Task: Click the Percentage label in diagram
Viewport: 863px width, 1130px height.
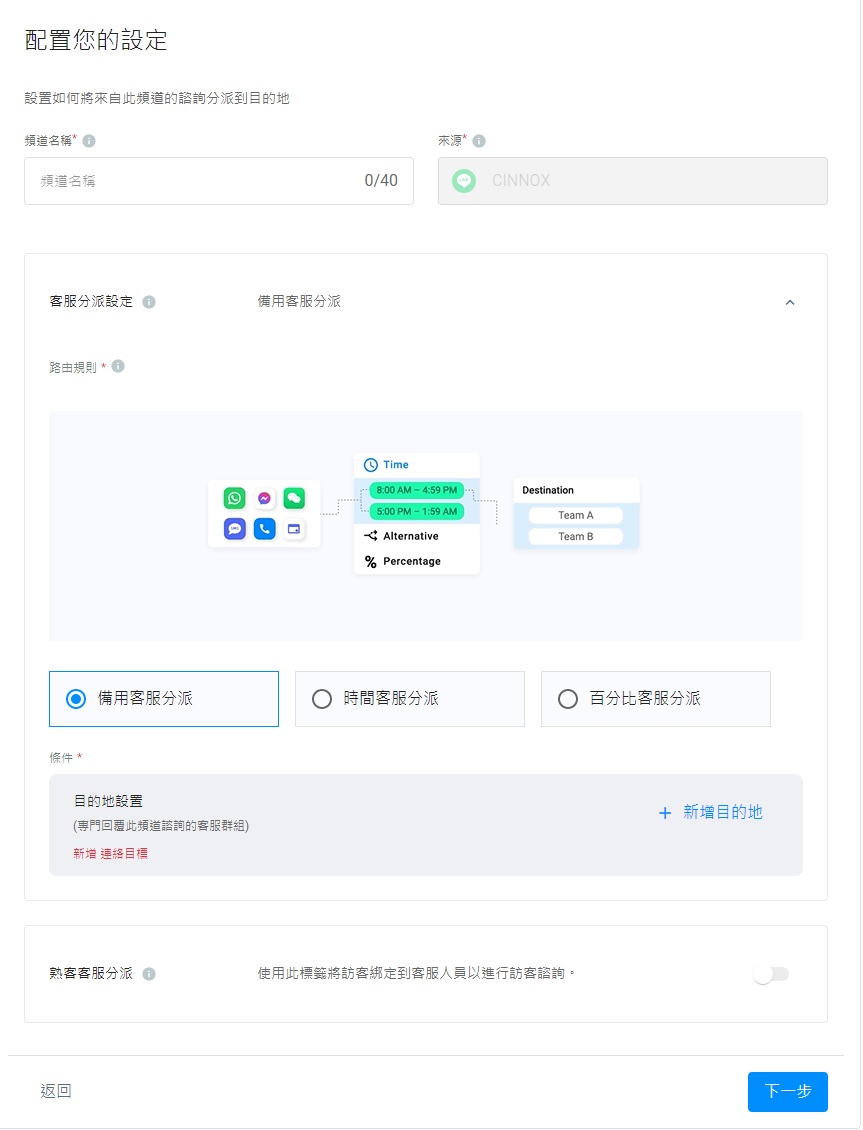Action: pyautogui.click(x=412, y=561)
